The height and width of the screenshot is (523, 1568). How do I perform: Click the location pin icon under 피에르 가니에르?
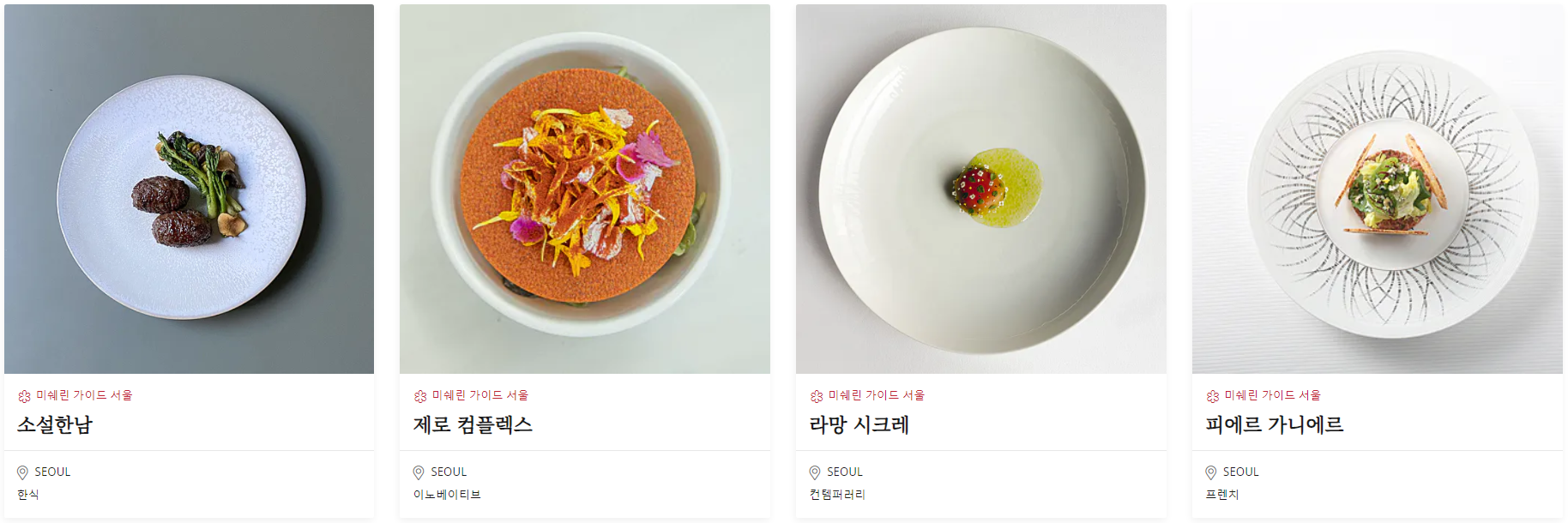[1211, 472]
